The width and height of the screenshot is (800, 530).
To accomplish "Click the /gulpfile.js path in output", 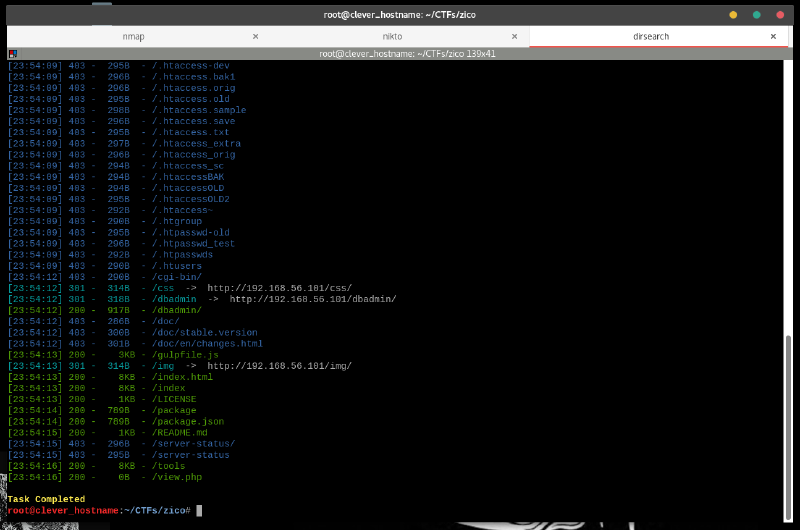I will coord(187,355).
